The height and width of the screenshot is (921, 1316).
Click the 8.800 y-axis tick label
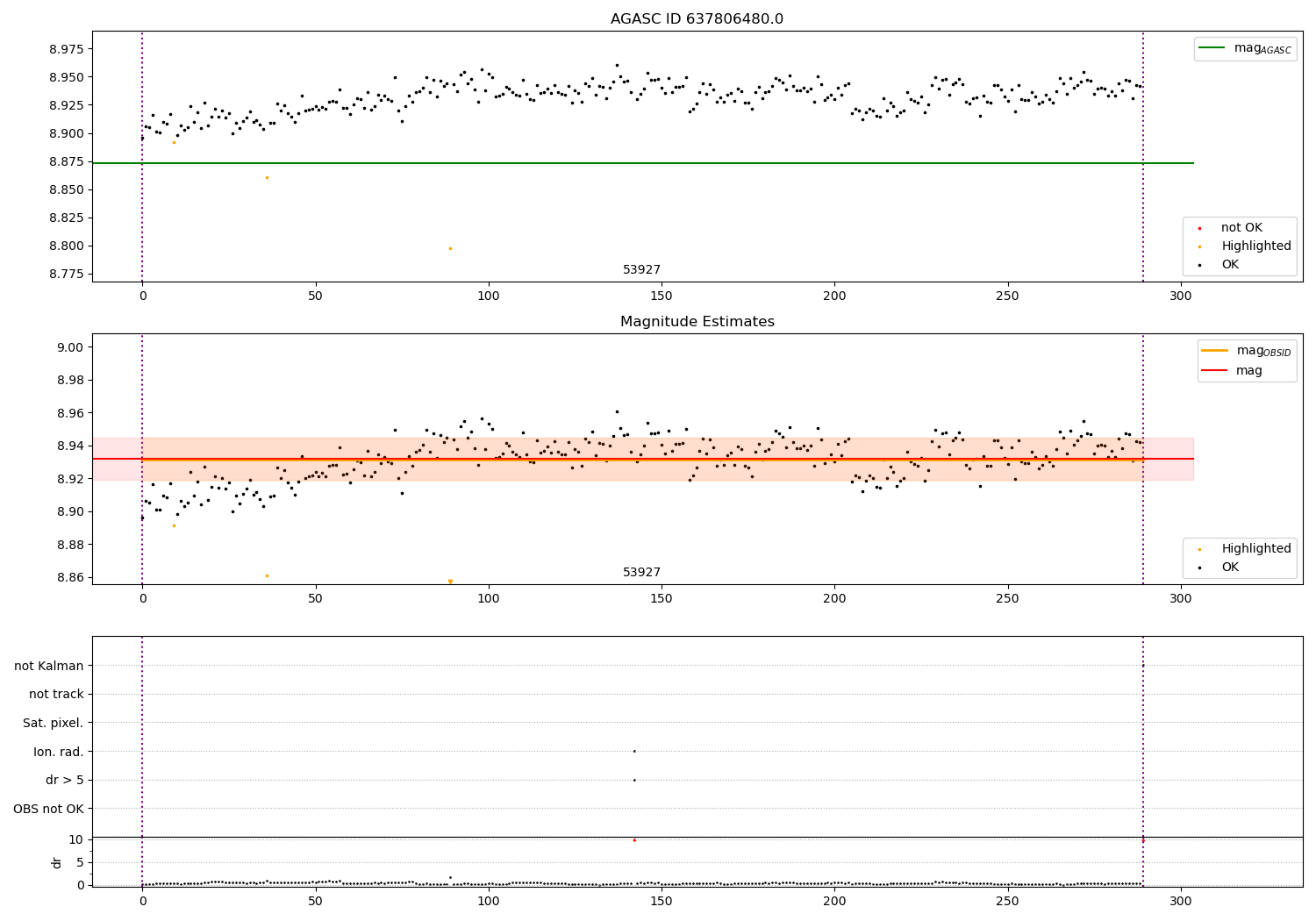pos(67,246)
